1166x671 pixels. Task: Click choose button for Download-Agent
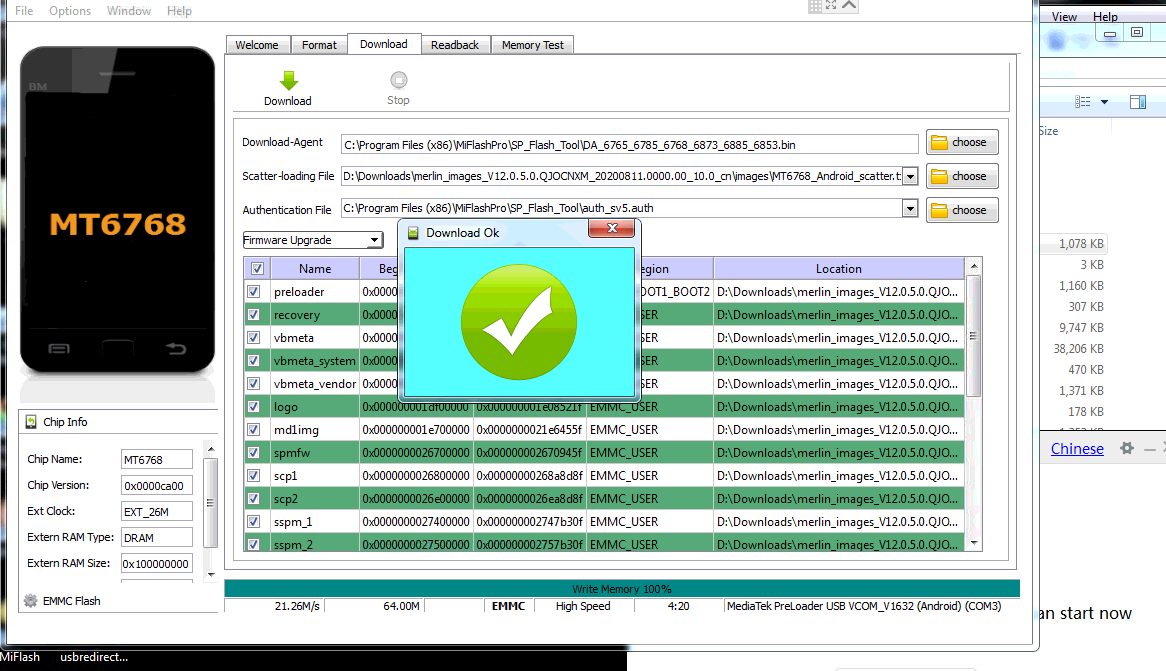click(x=961, y=142)
